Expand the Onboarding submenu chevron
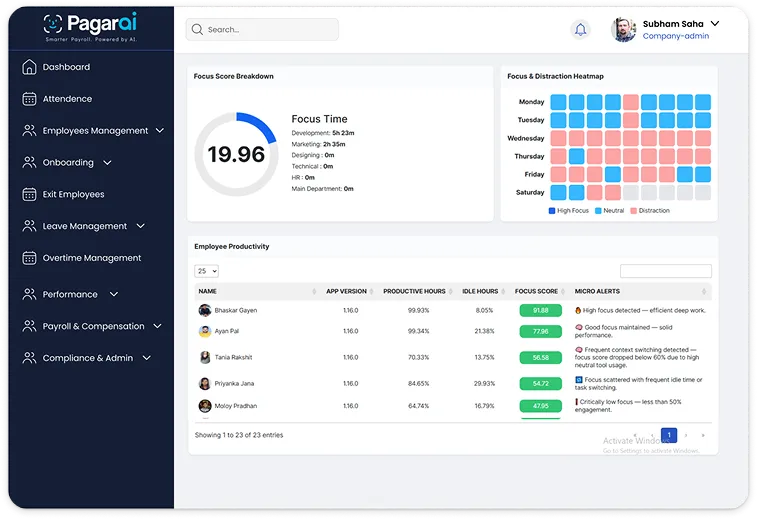This screenshot has height=520, width=757. tap(107, 163)
